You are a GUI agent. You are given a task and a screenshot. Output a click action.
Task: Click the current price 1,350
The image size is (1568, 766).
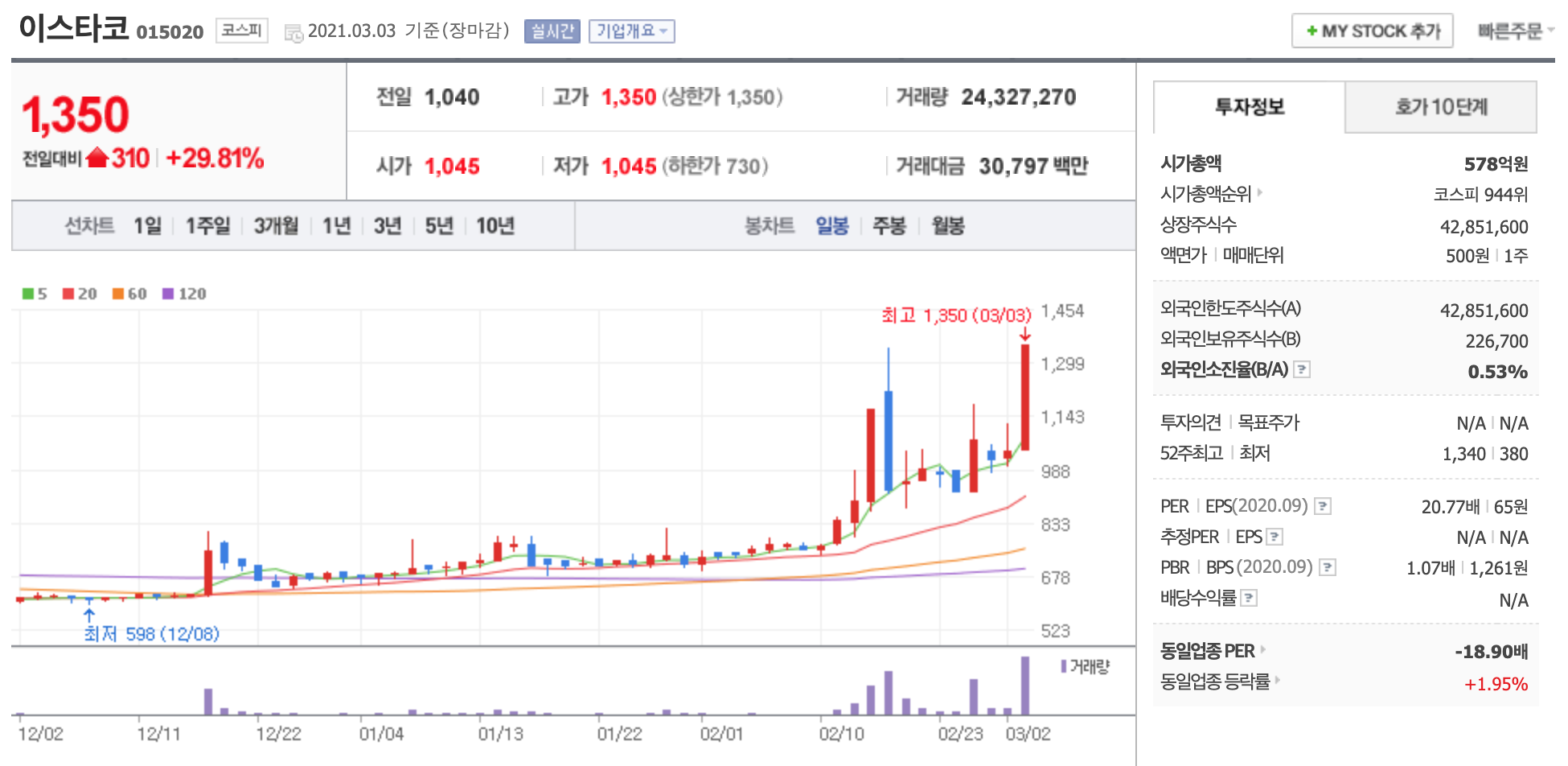tap(76, 114)
